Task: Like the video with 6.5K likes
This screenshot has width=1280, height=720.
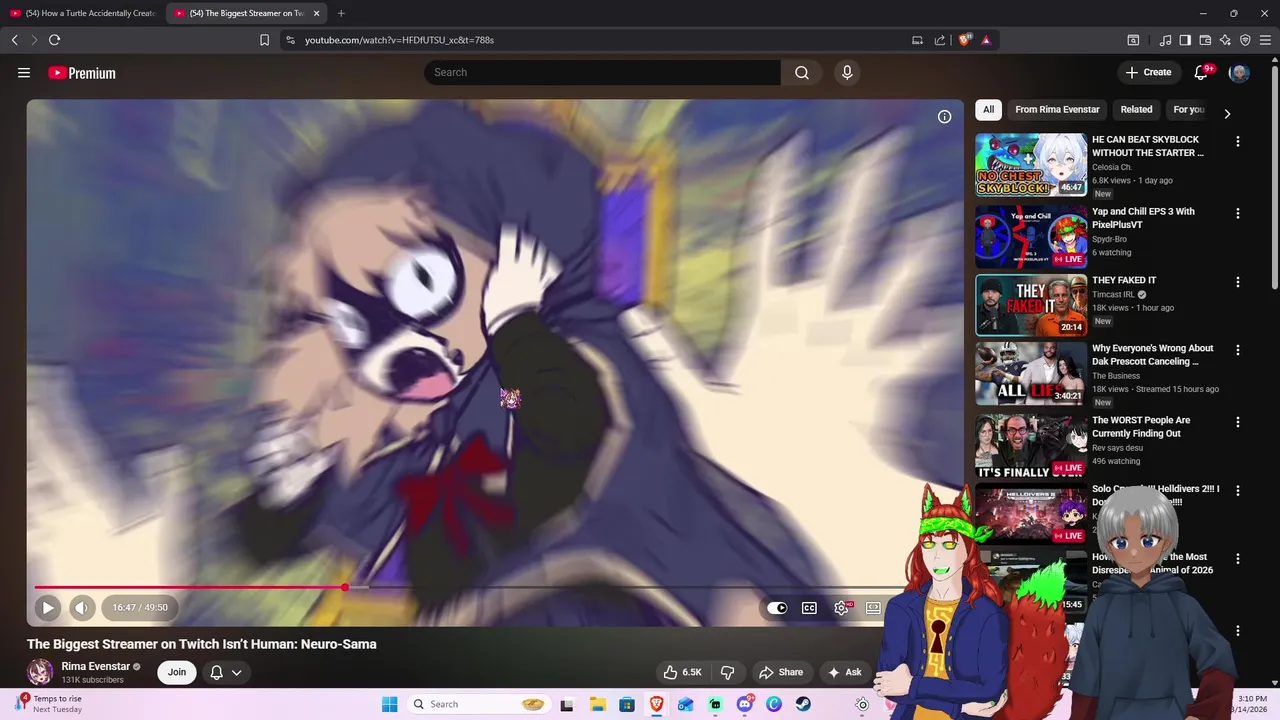Action: tap(682, 672)
